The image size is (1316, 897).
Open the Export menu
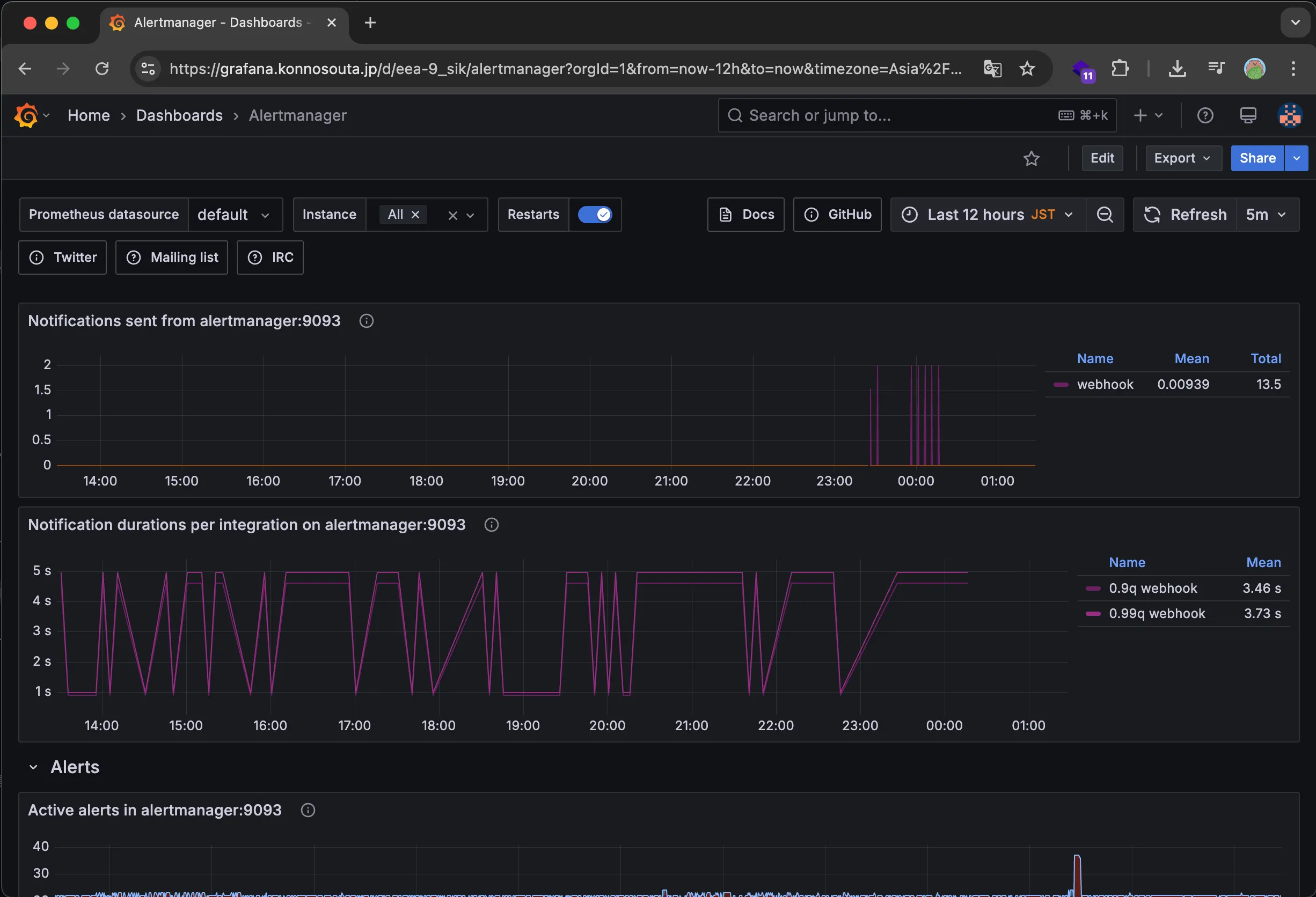(x=1182, y=158)
